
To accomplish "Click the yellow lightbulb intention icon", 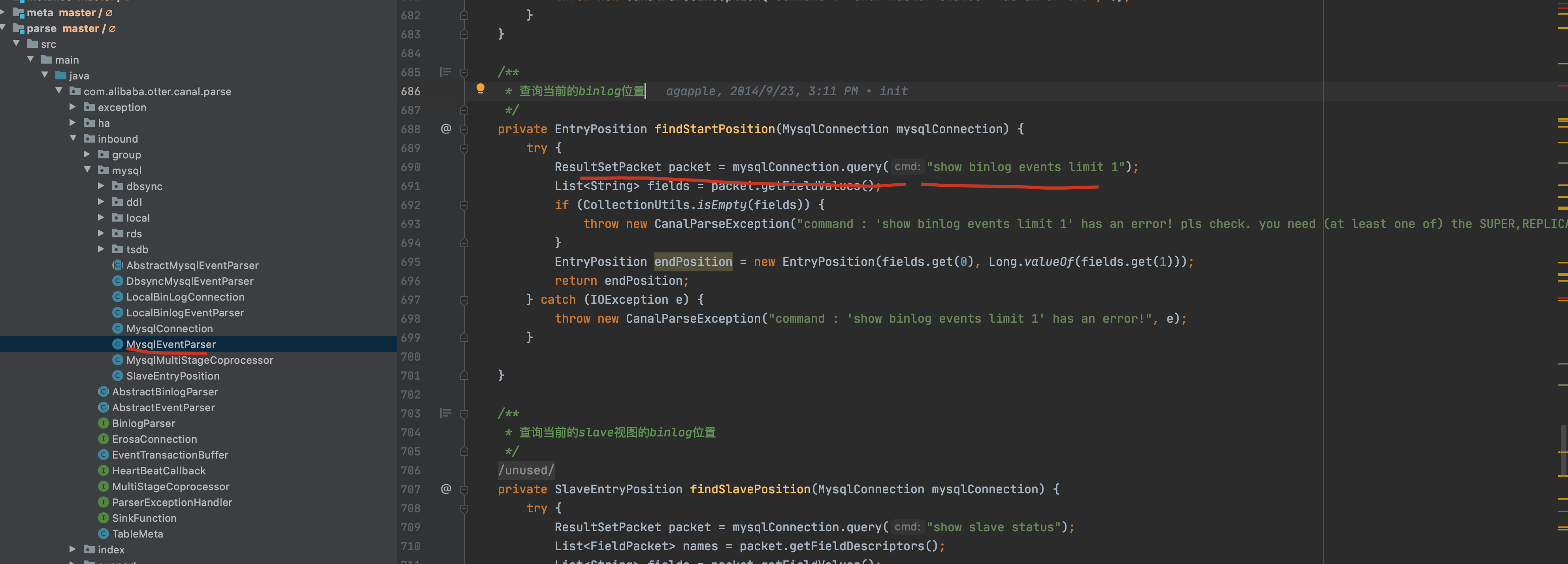I will (480, 89).
